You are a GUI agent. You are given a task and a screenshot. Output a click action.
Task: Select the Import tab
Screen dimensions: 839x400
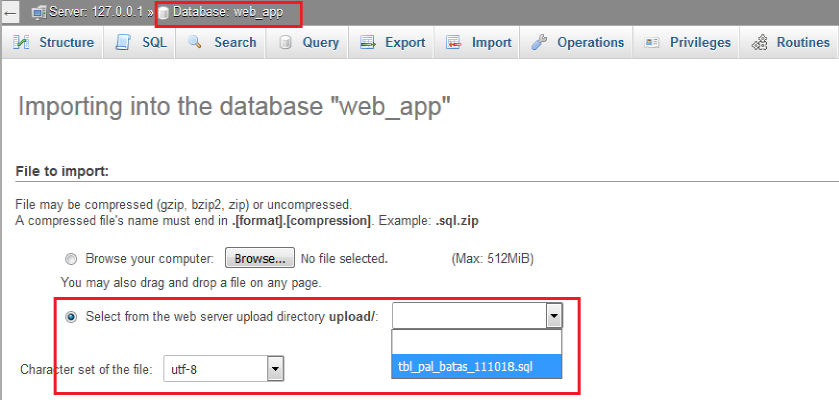(477, 43)
